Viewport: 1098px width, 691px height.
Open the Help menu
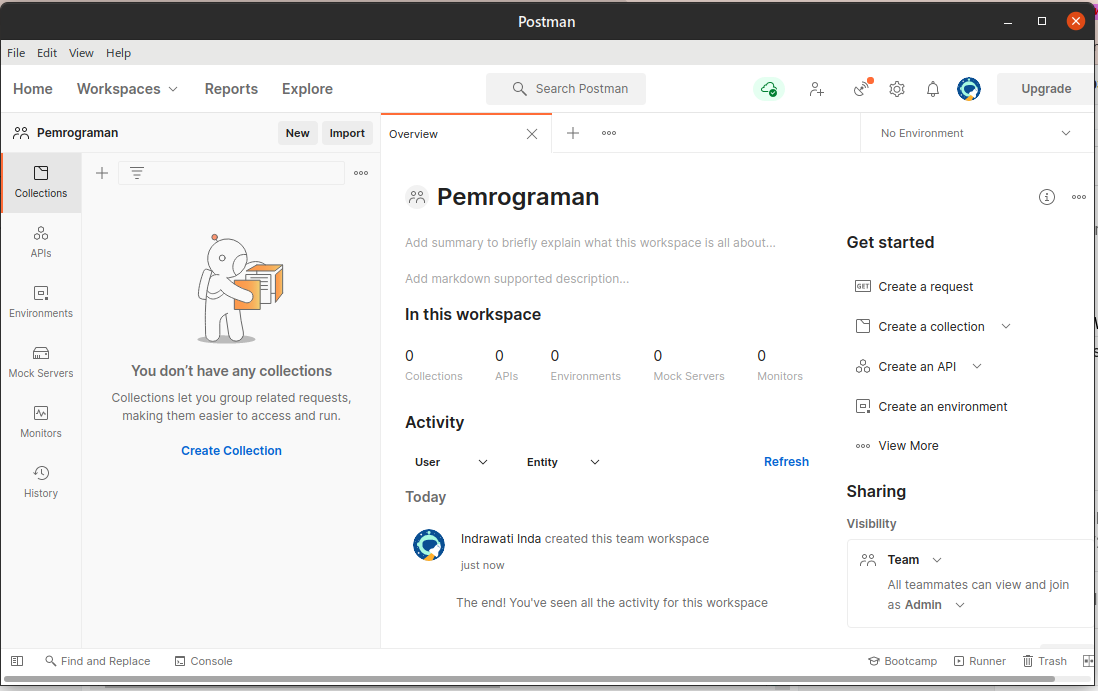118,53
